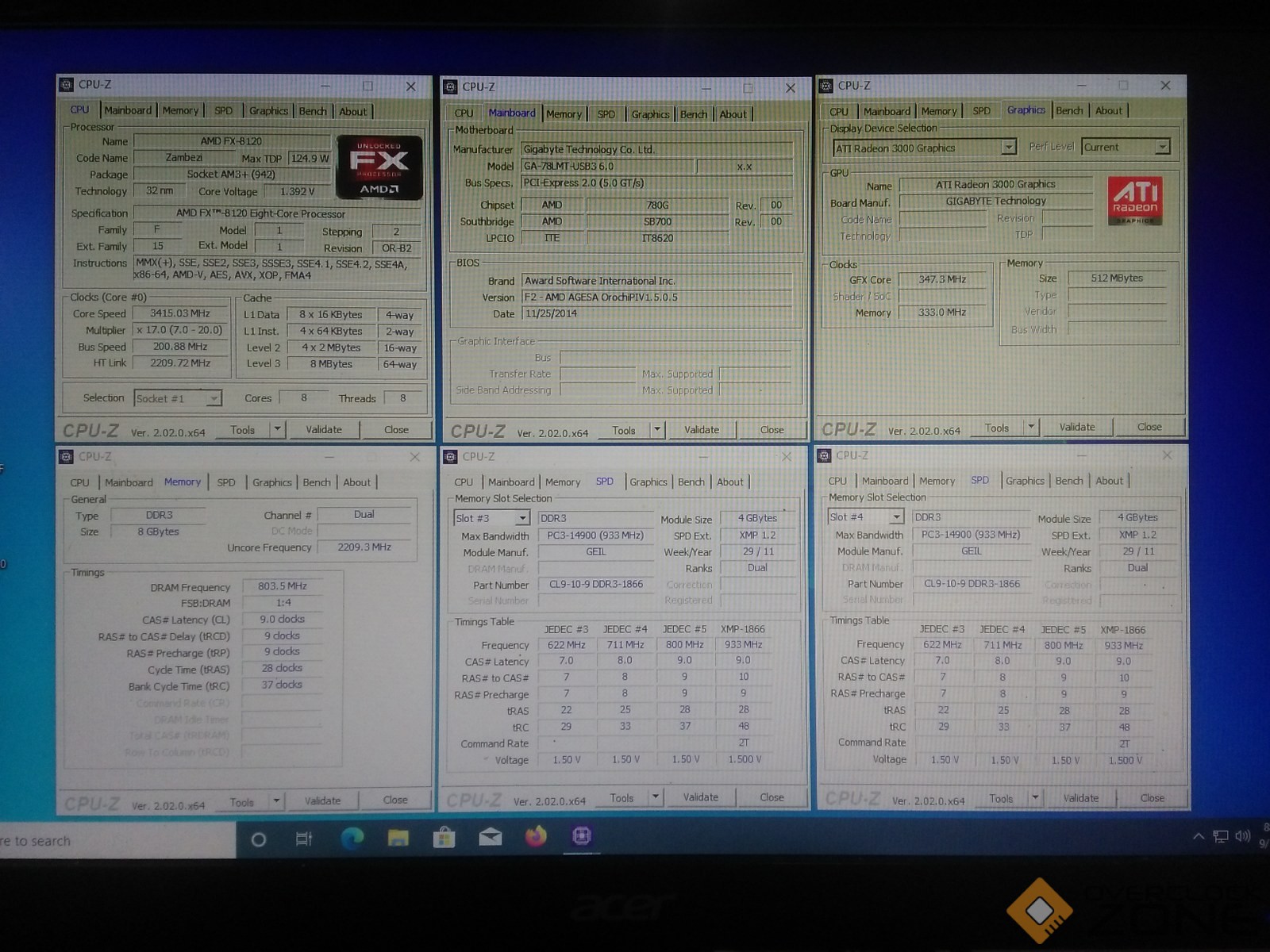The width and height of the screenshot is (1270, 952).
Task: Click the CPU-Z taskbar icon
Action: 582,835
